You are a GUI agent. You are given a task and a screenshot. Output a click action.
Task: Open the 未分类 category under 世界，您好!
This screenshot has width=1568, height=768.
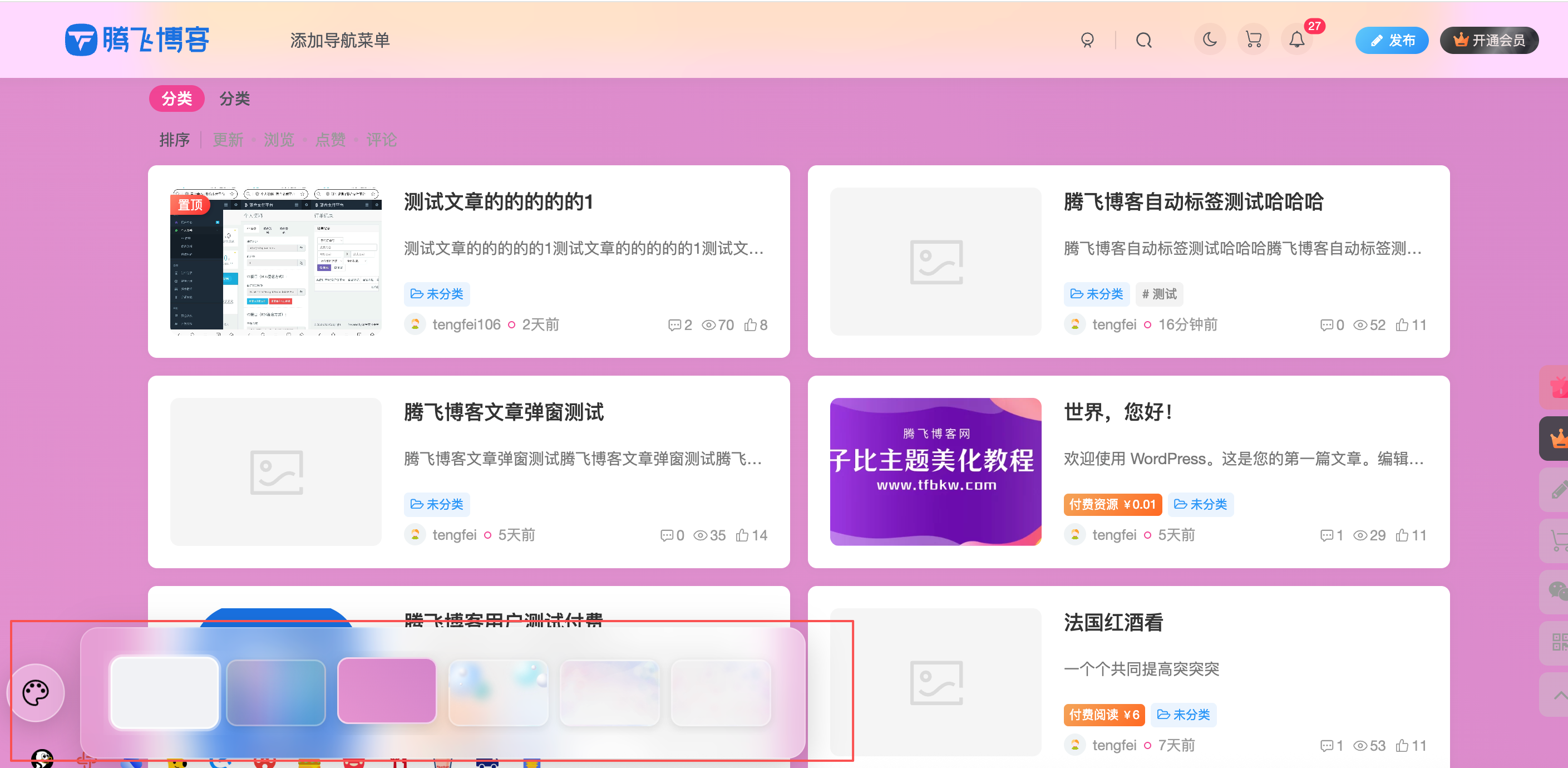(1200, 504)
